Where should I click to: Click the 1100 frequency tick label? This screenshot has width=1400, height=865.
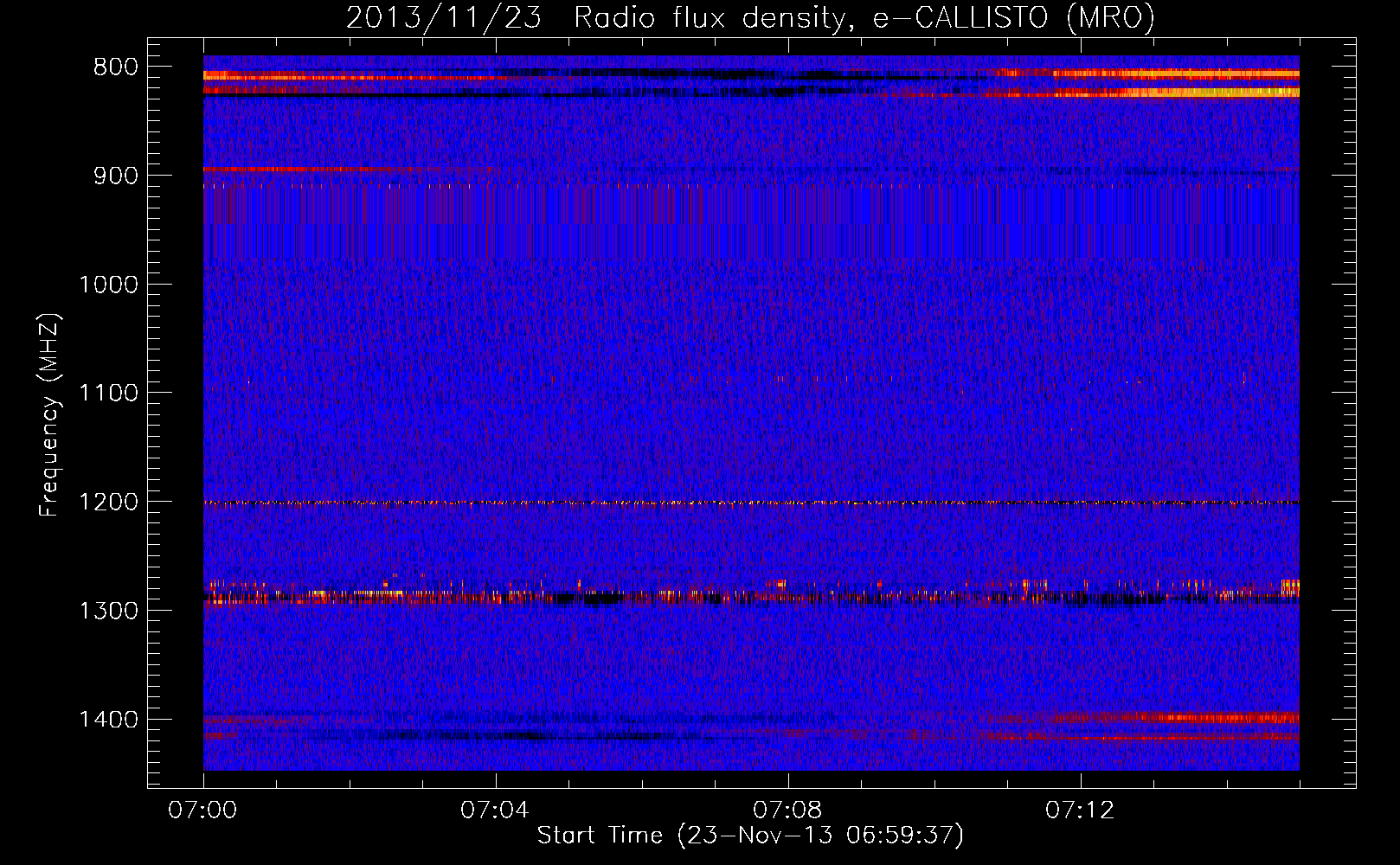click(x=108, y=394)
